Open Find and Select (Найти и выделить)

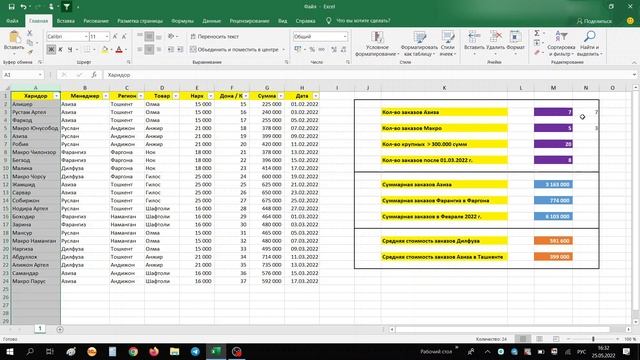coord(589,43)
